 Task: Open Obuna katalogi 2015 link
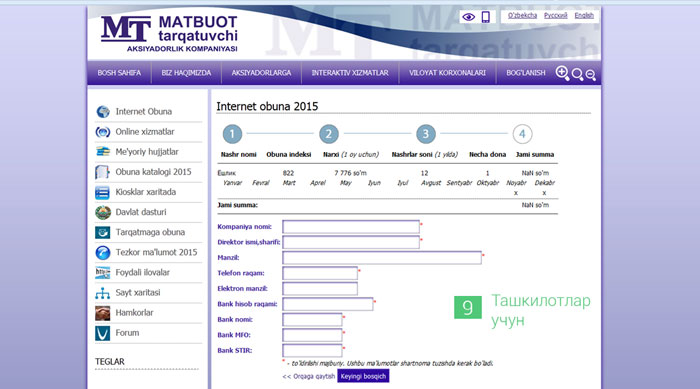154,172
